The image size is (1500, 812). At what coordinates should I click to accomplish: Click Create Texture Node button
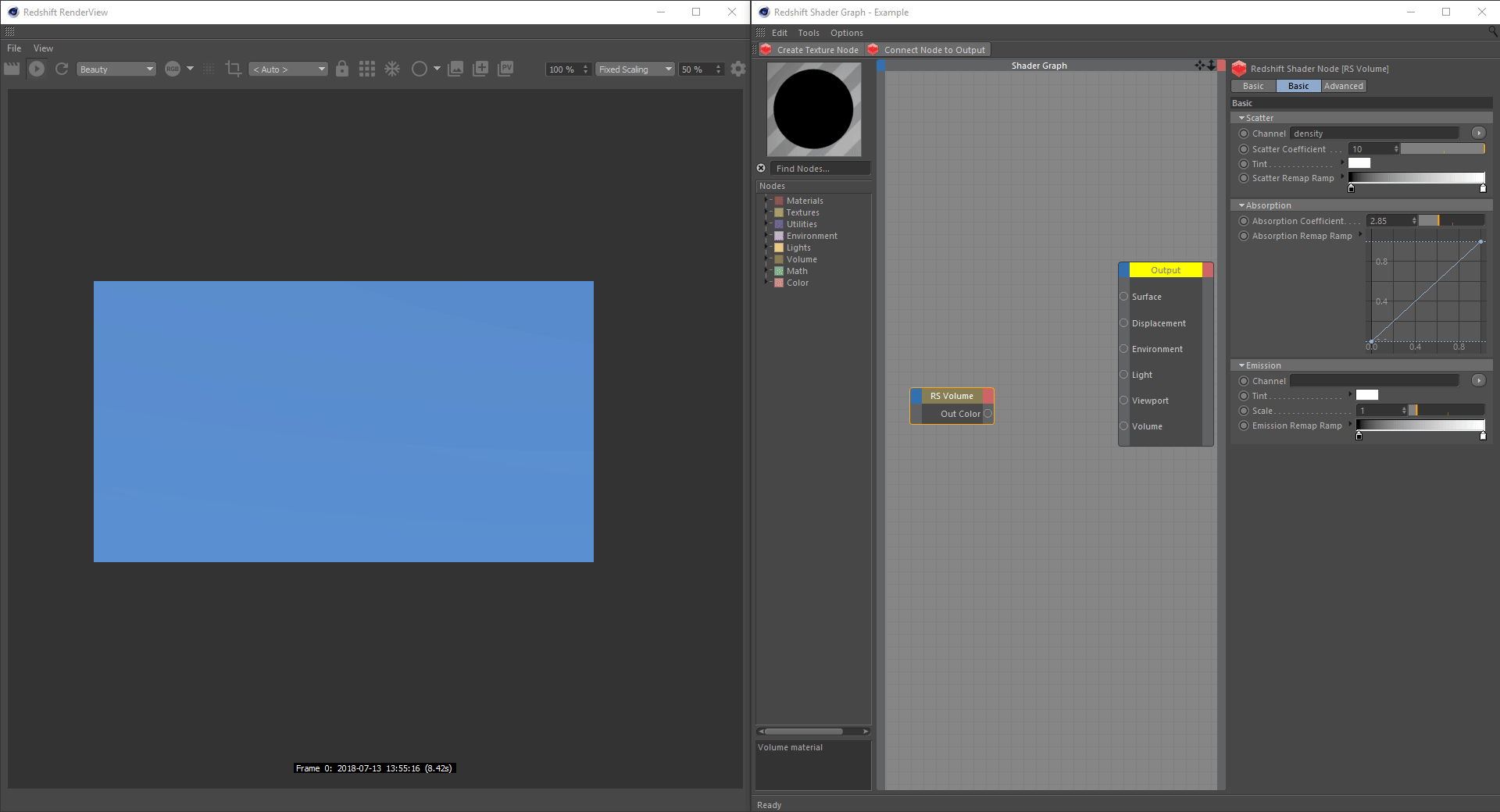point(817,50)
